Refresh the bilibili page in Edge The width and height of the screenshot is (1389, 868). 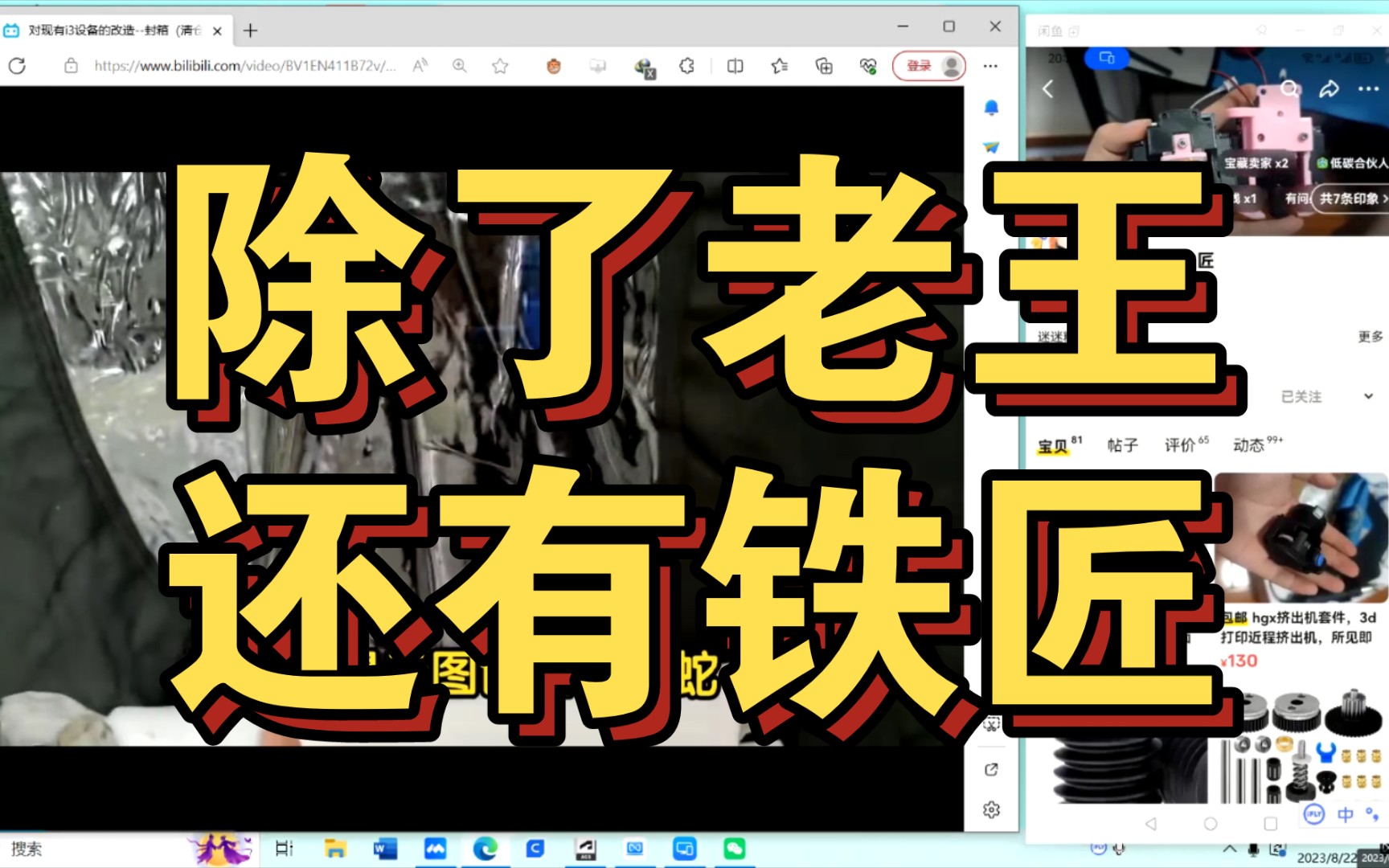(x=17, y=66)
